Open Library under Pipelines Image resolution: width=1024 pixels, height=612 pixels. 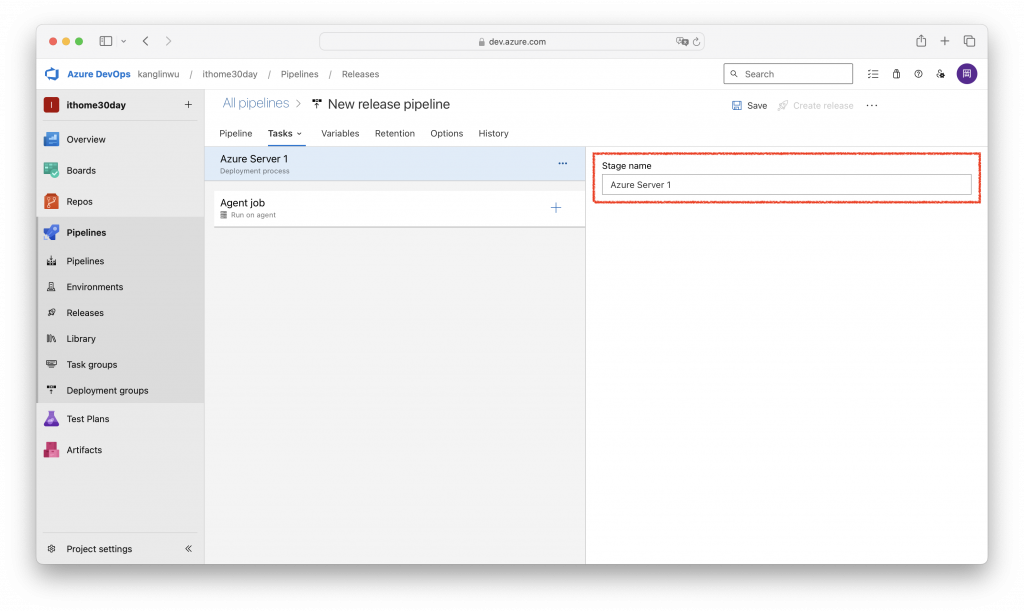coord(81,339)
